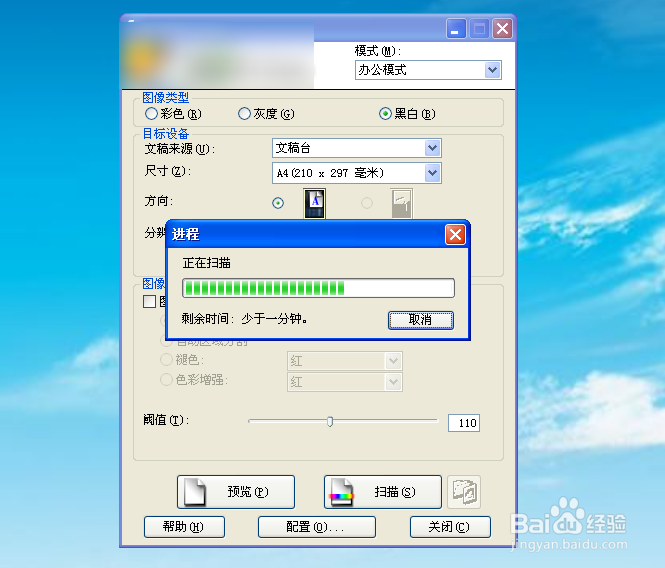Click 关闭 to close the scanner window
Viewport: 665px width, 568px height.
(450, 527)
